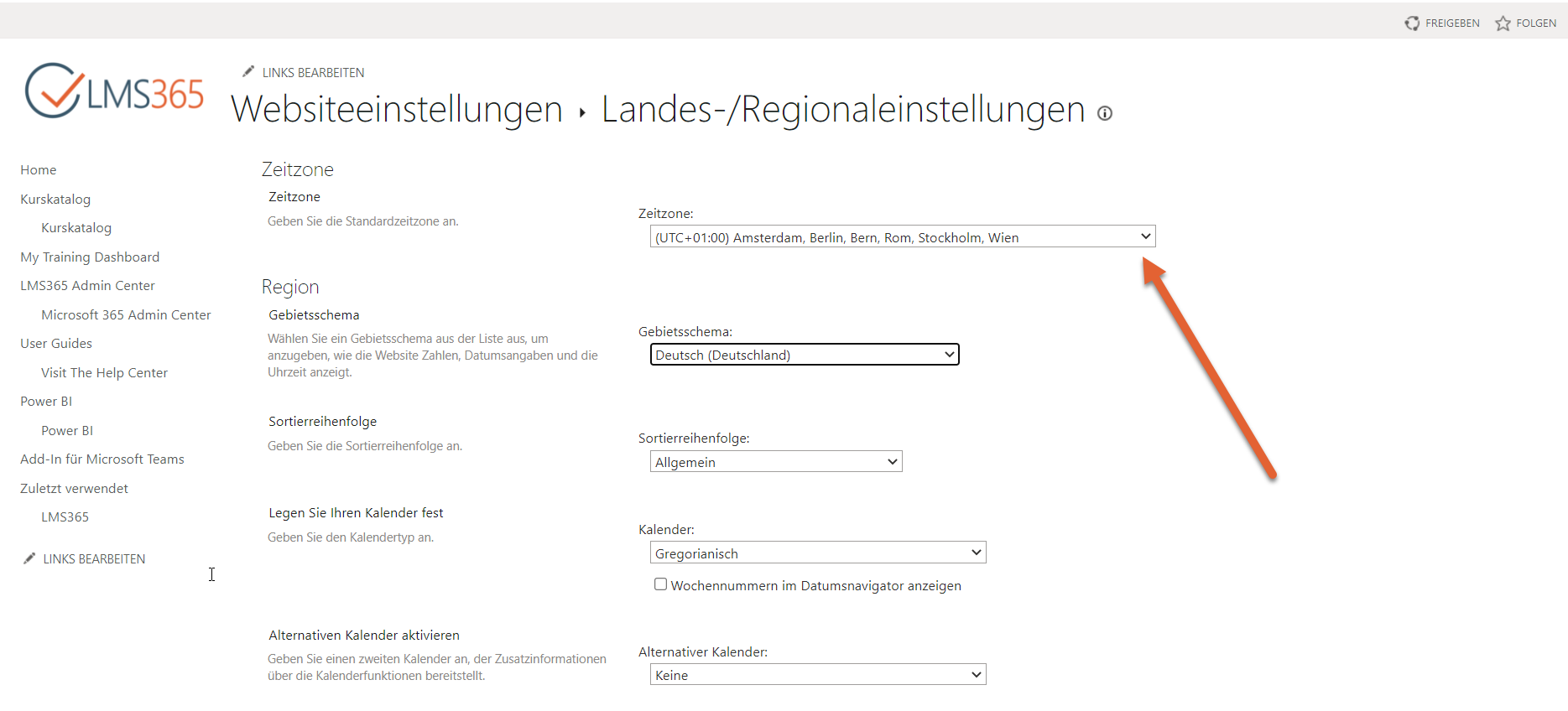Open Visit The Help Center
Screen dimensions: 1568x711
104,373
